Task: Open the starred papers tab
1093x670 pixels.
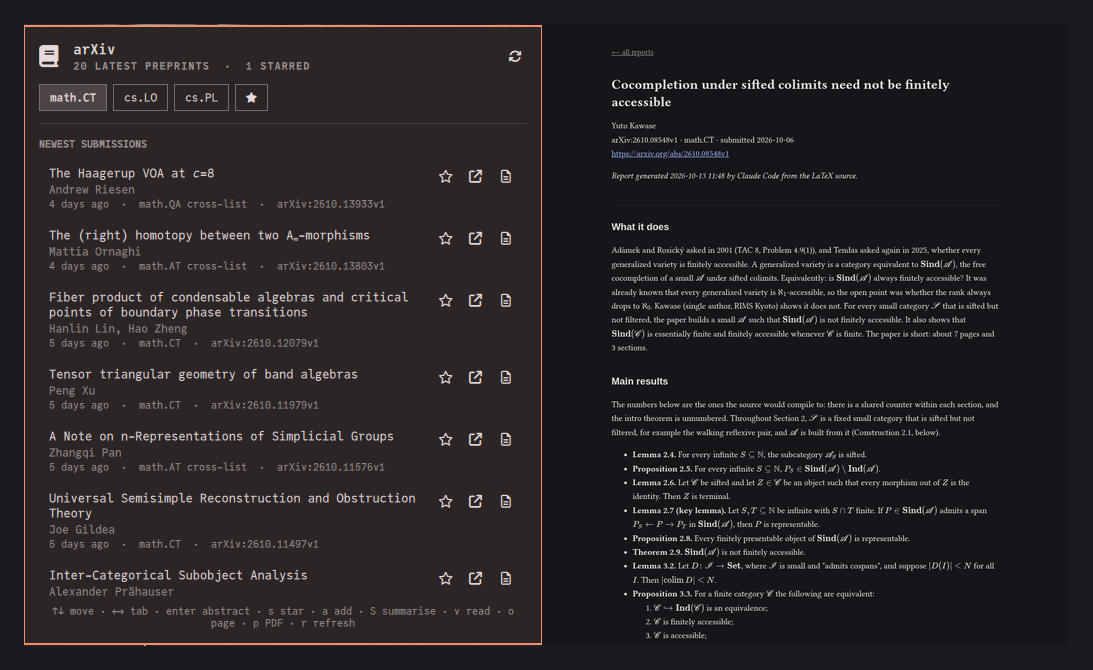Action: pos(252,98)
